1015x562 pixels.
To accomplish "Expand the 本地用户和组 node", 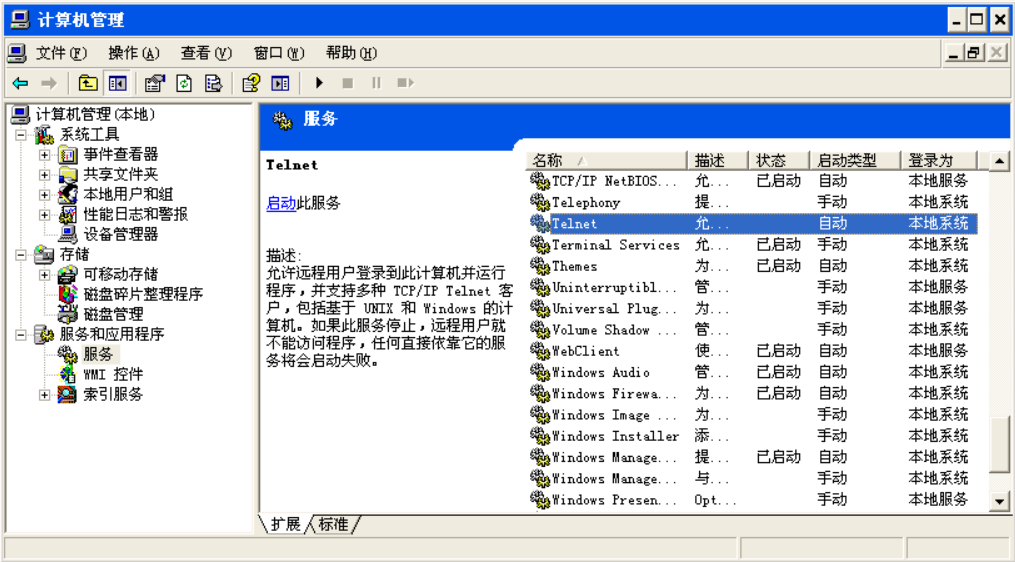I will click(x=44, y=195).
